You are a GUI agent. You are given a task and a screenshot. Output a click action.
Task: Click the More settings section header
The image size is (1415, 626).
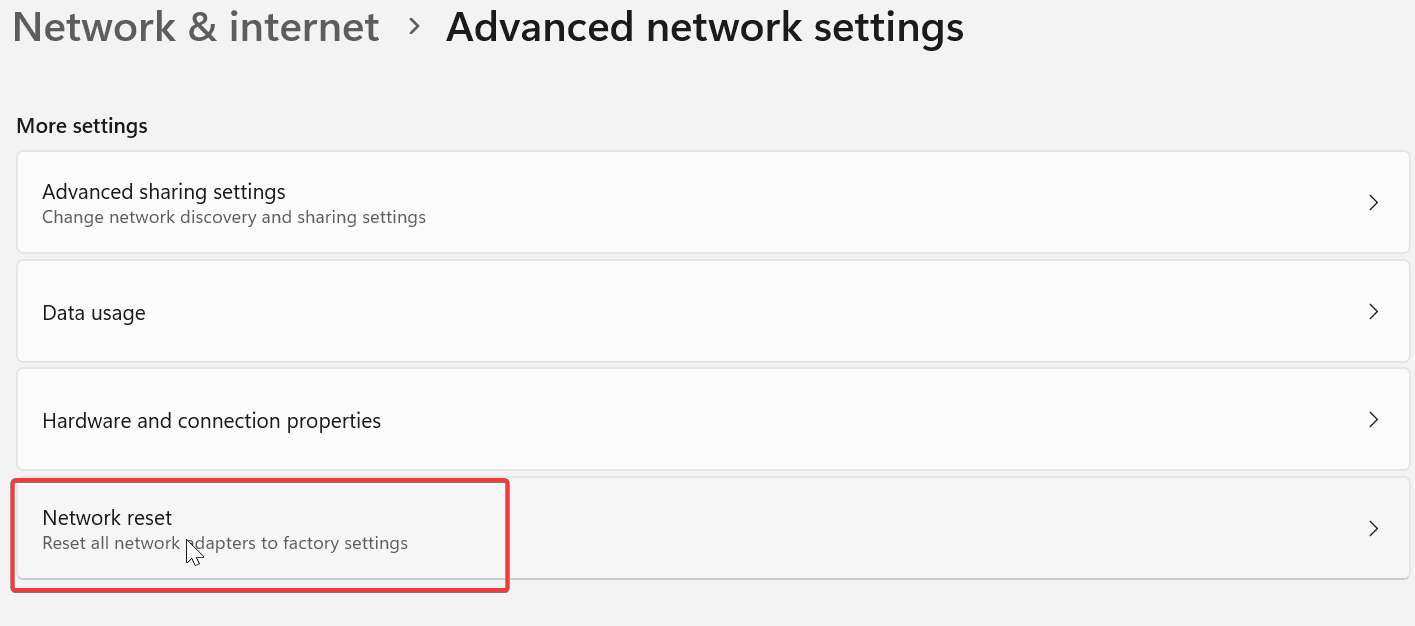pyautogui.click(x=82, y=125)
